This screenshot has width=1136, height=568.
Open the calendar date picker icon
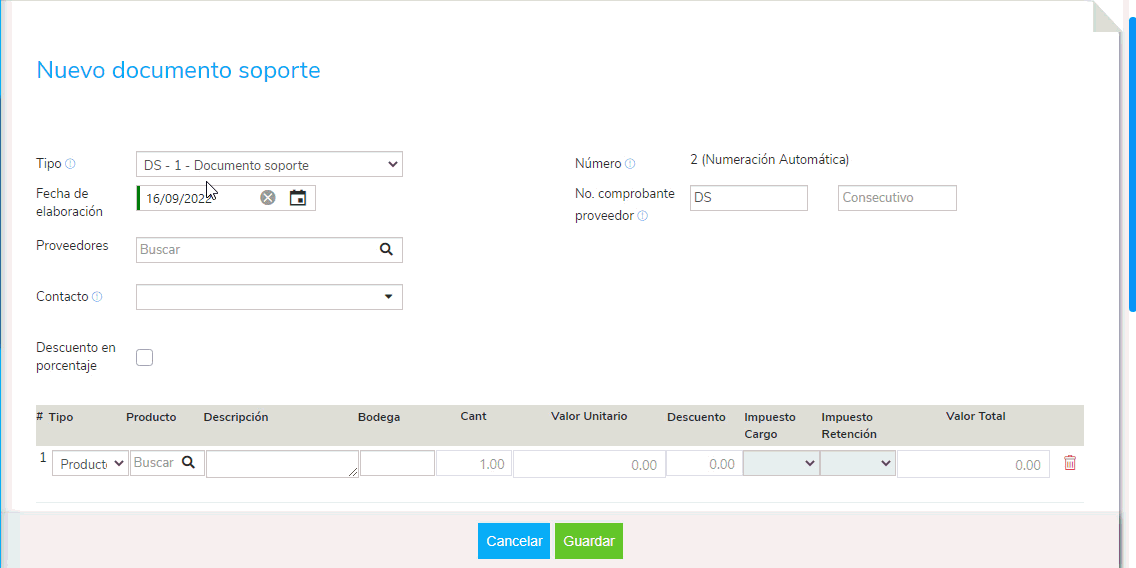tap(297, 198)
